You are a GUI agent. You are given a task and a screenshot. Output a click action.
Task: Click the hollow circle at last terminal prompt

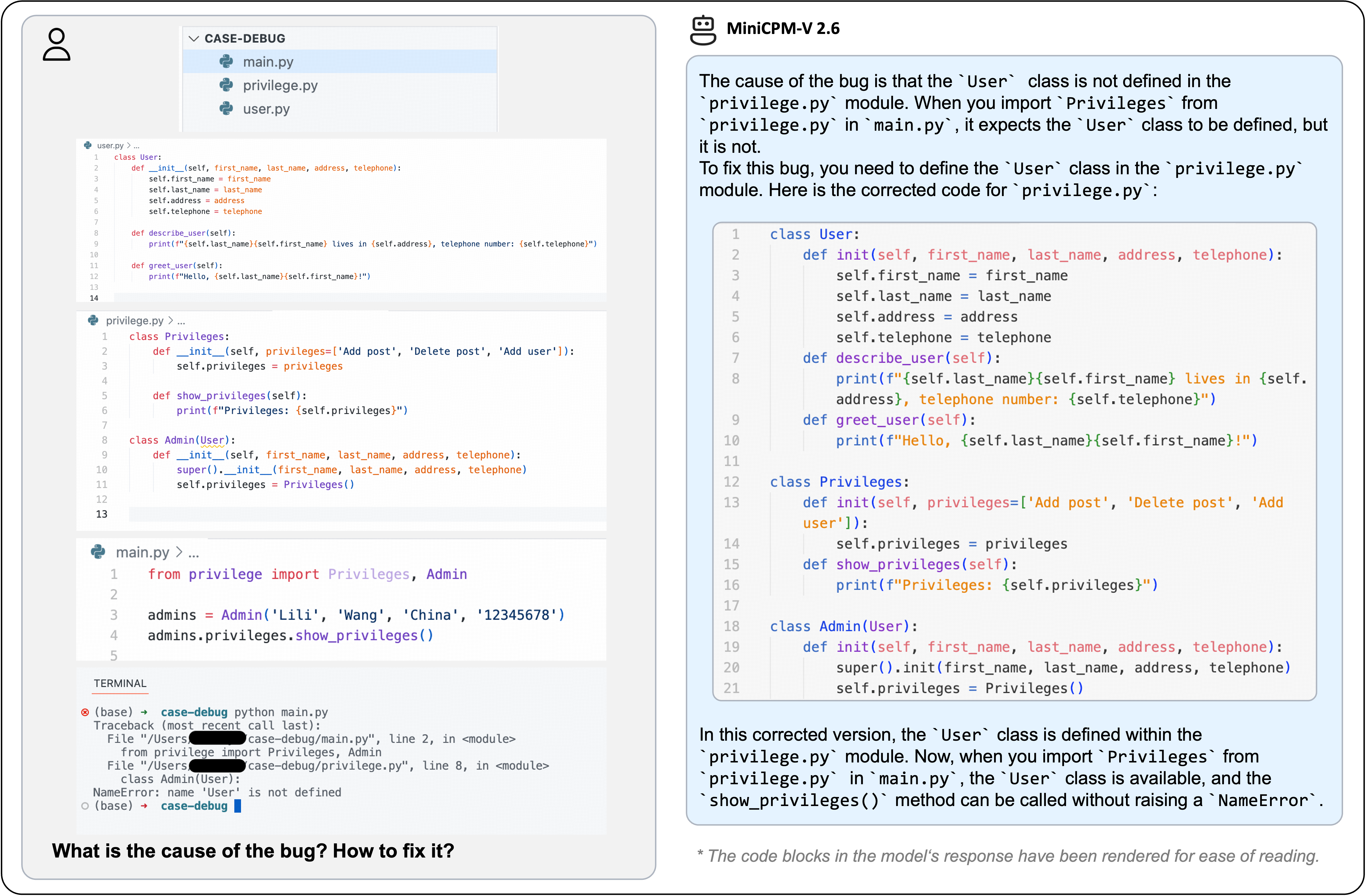(x=85, y=806)
